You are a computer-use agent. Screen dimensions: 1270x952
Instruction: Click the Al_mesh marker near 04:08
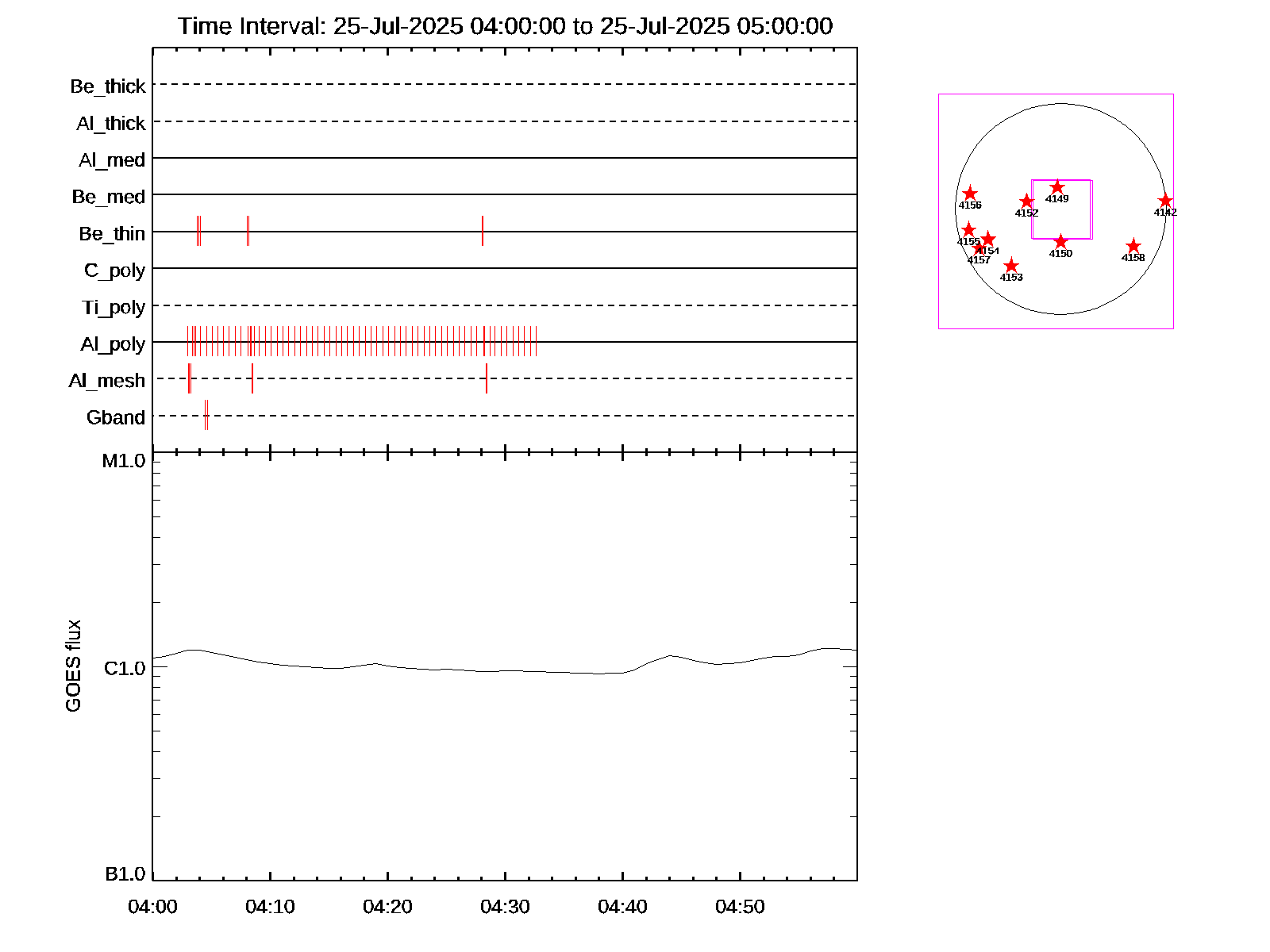[252, 378]
